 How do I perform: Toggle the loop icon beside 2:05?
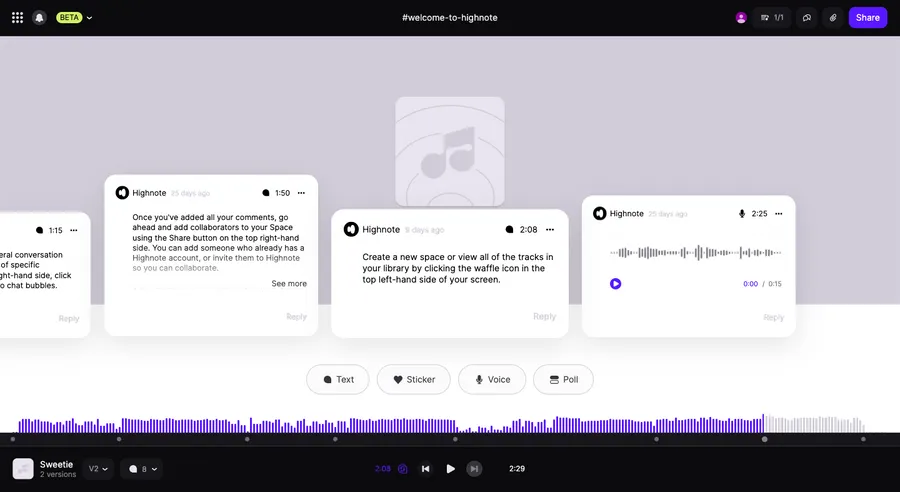coord(403,468)
